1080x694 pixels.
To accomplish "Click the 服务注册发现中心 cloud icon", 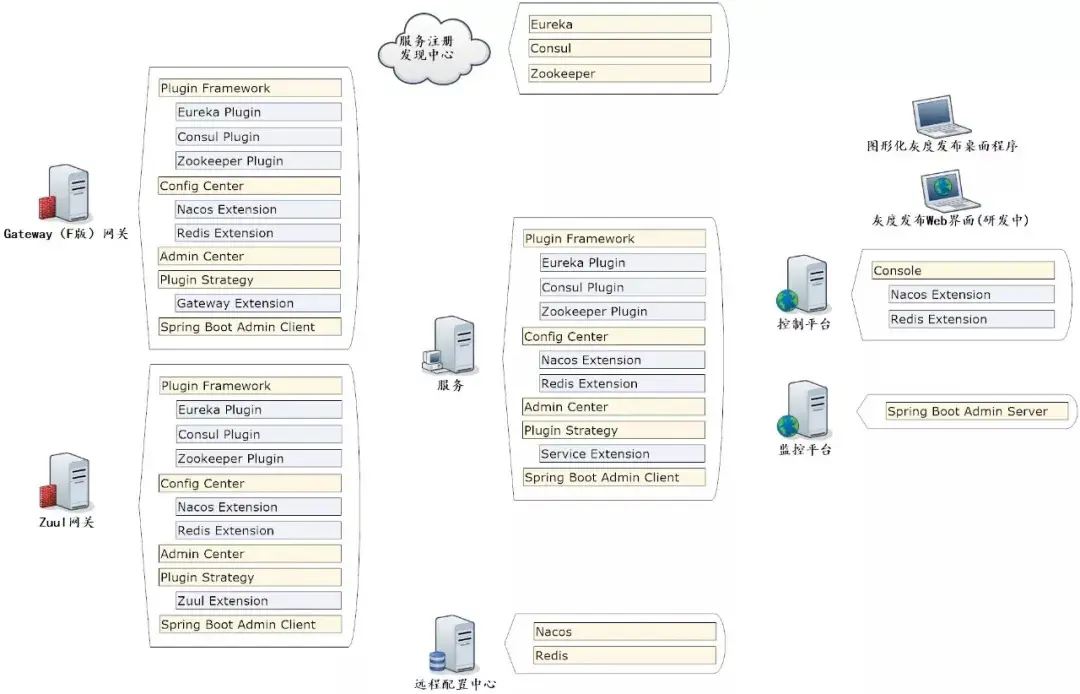I will [434, 48].
